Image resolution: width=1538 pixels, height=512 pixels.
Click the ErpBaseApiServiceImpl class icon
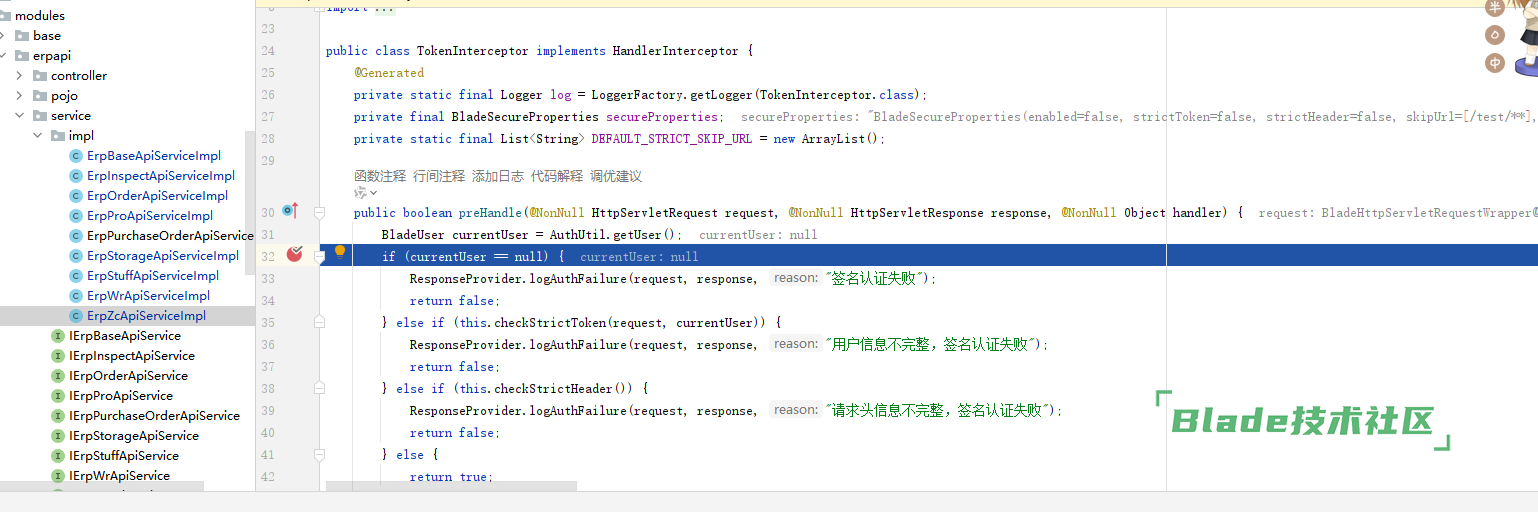tap(76, 156)
